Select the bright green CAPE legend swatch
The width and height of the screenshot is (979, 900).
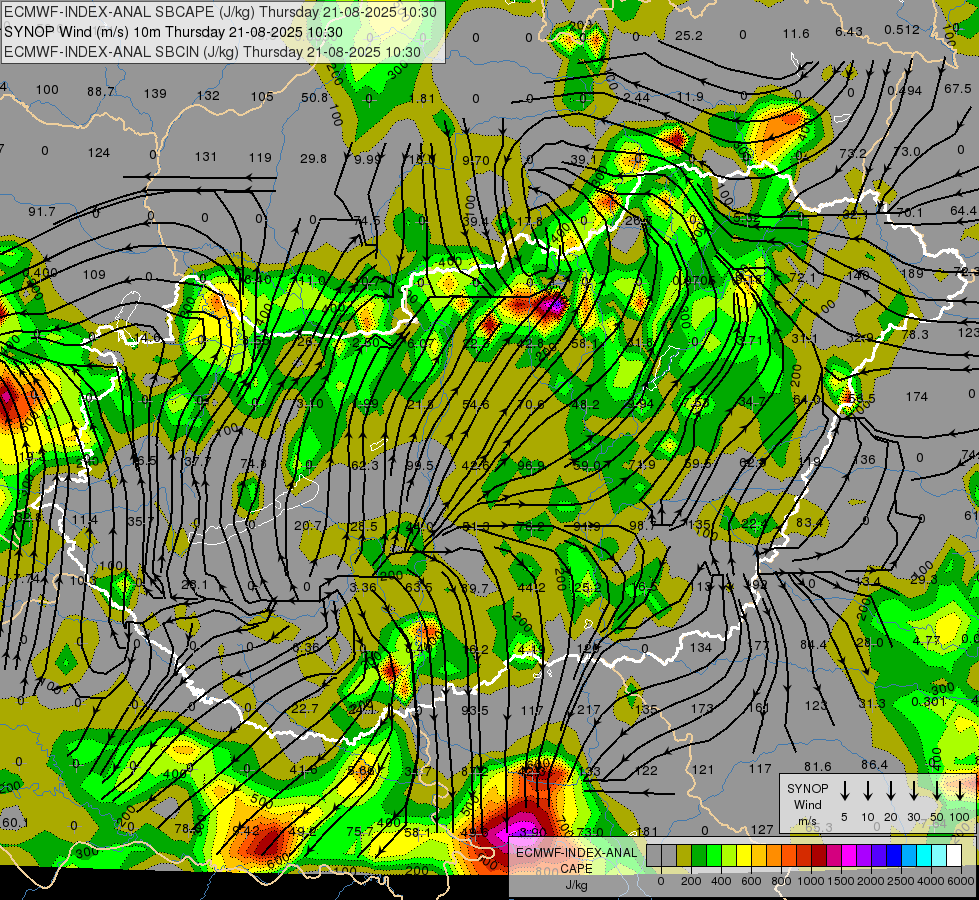pos(714,855)
